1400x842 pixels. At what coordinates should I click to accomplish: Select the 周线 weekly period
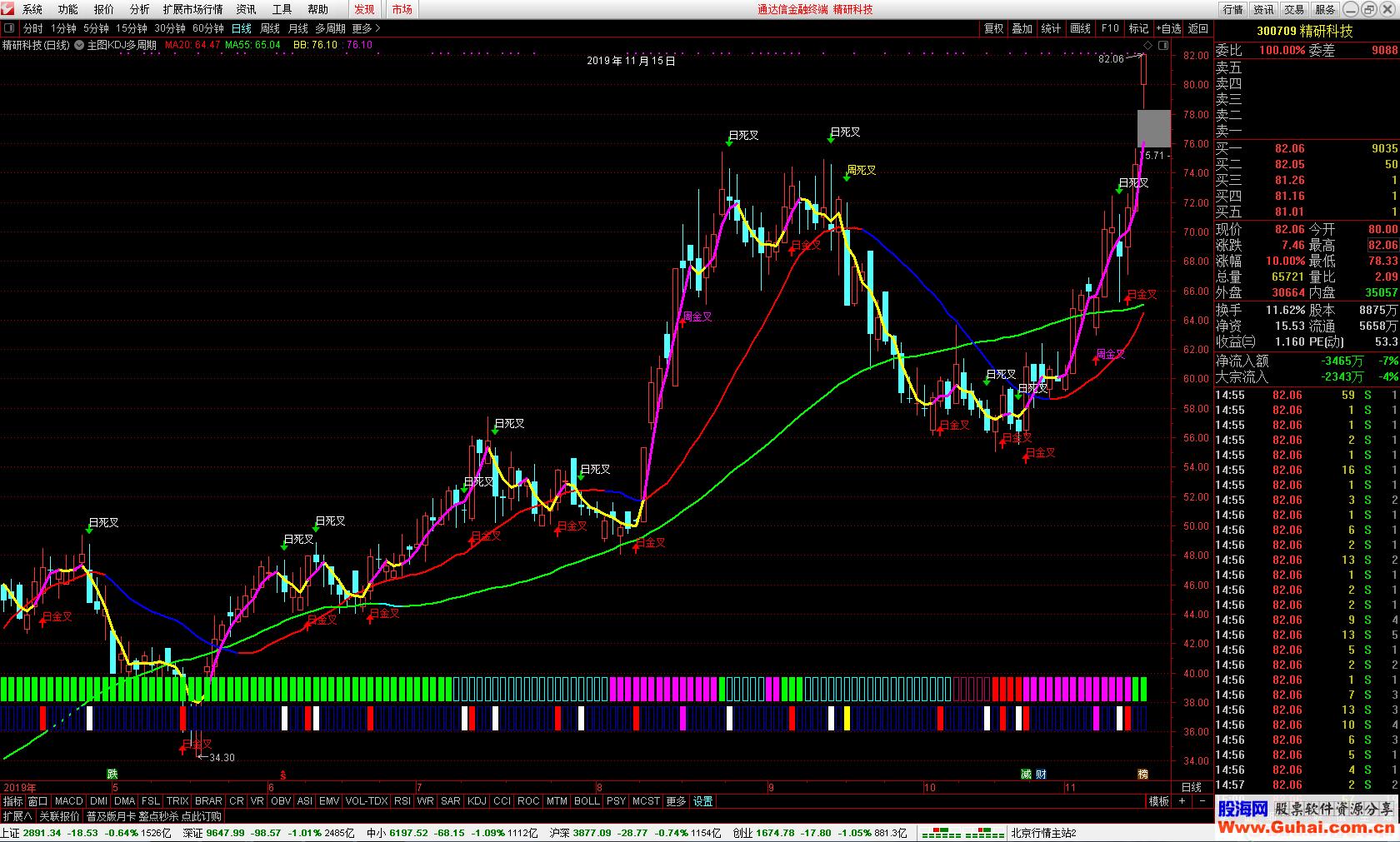270,28
